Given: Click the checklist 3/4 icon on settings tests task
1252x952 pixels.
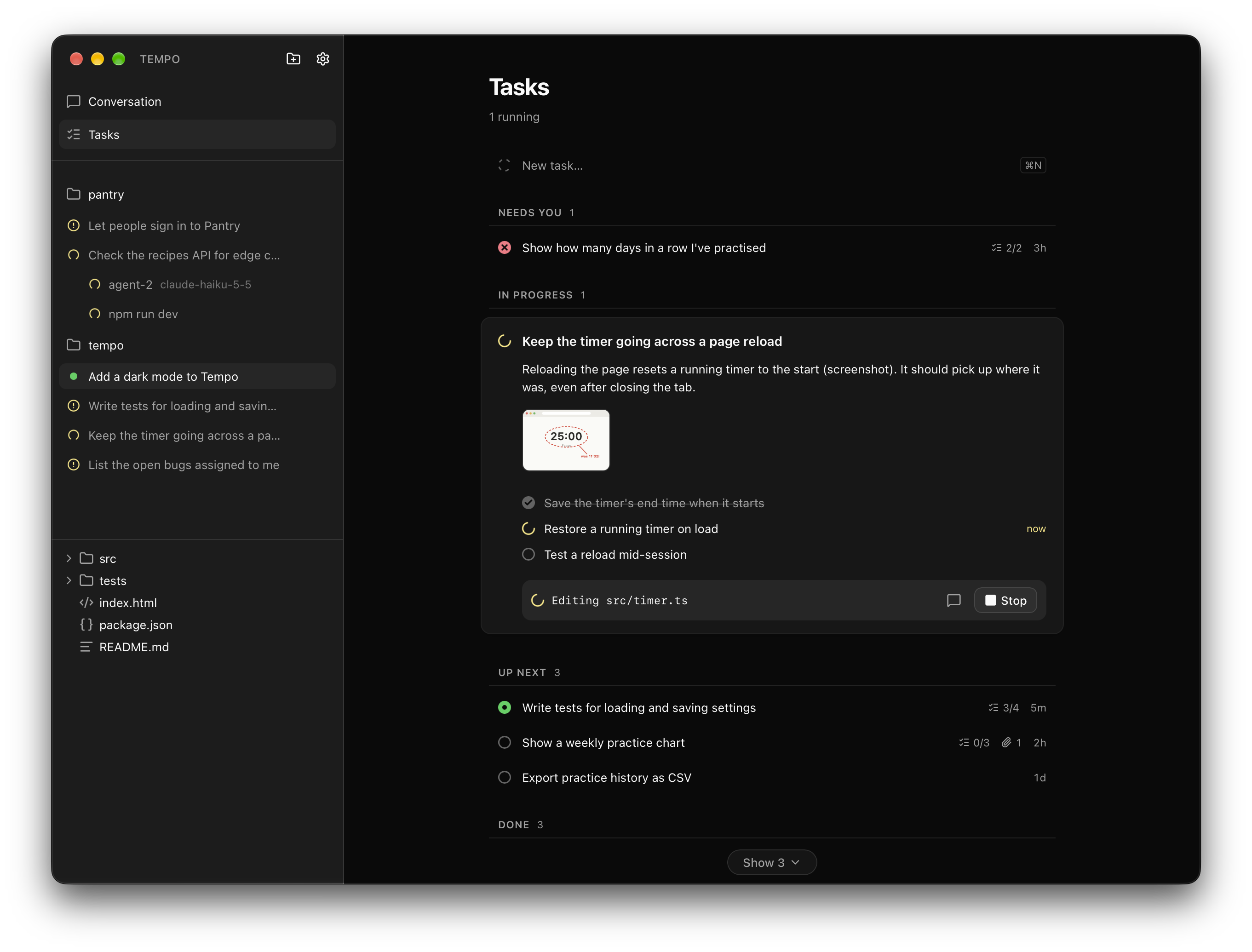Looking at the screenshot, I should (x=993, y=708).
